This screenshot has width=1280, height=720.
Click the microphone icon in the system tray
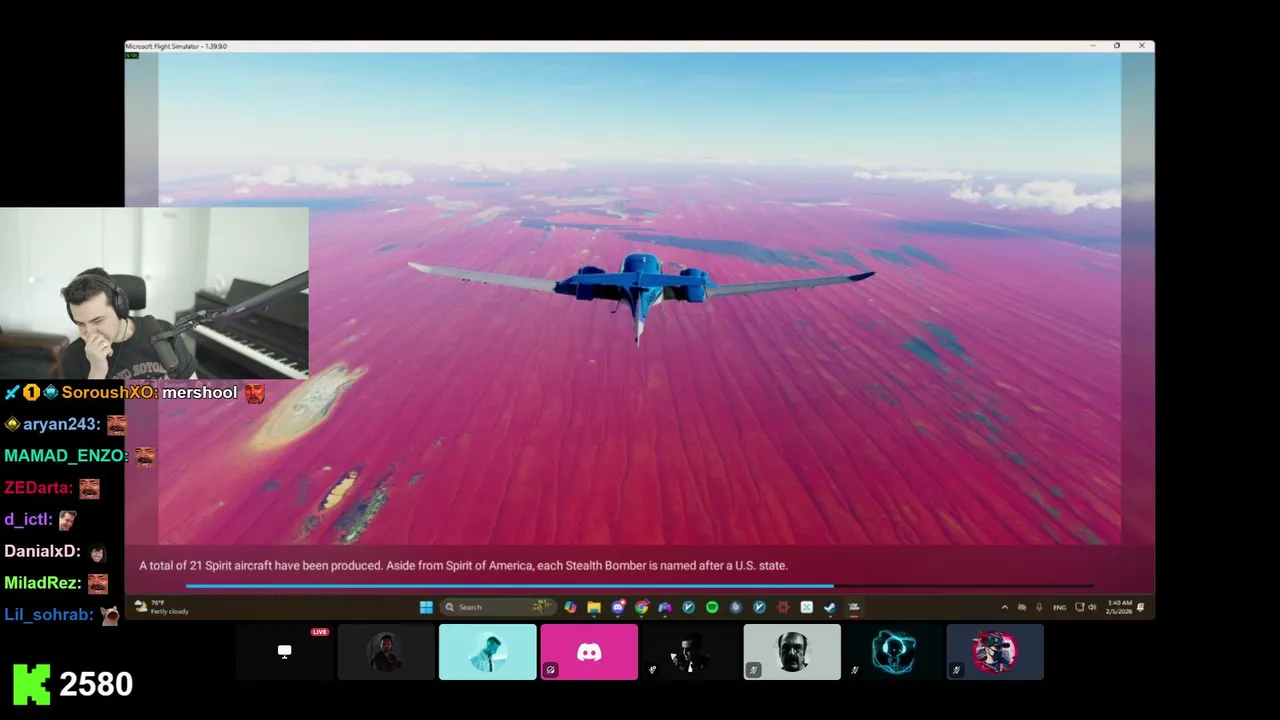(x=1039, y=607)
